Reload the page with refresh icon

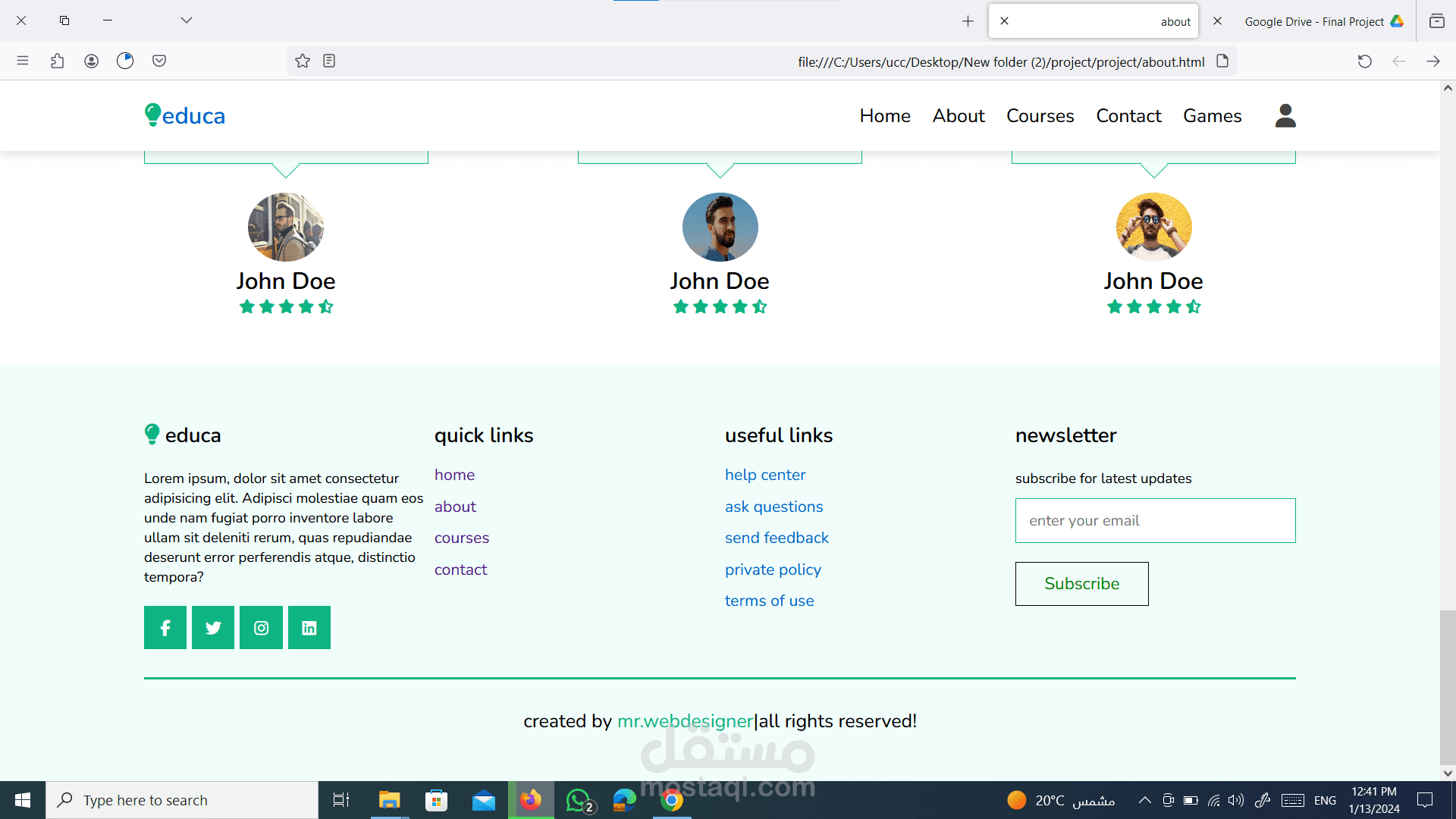(x=1364, y=61)
